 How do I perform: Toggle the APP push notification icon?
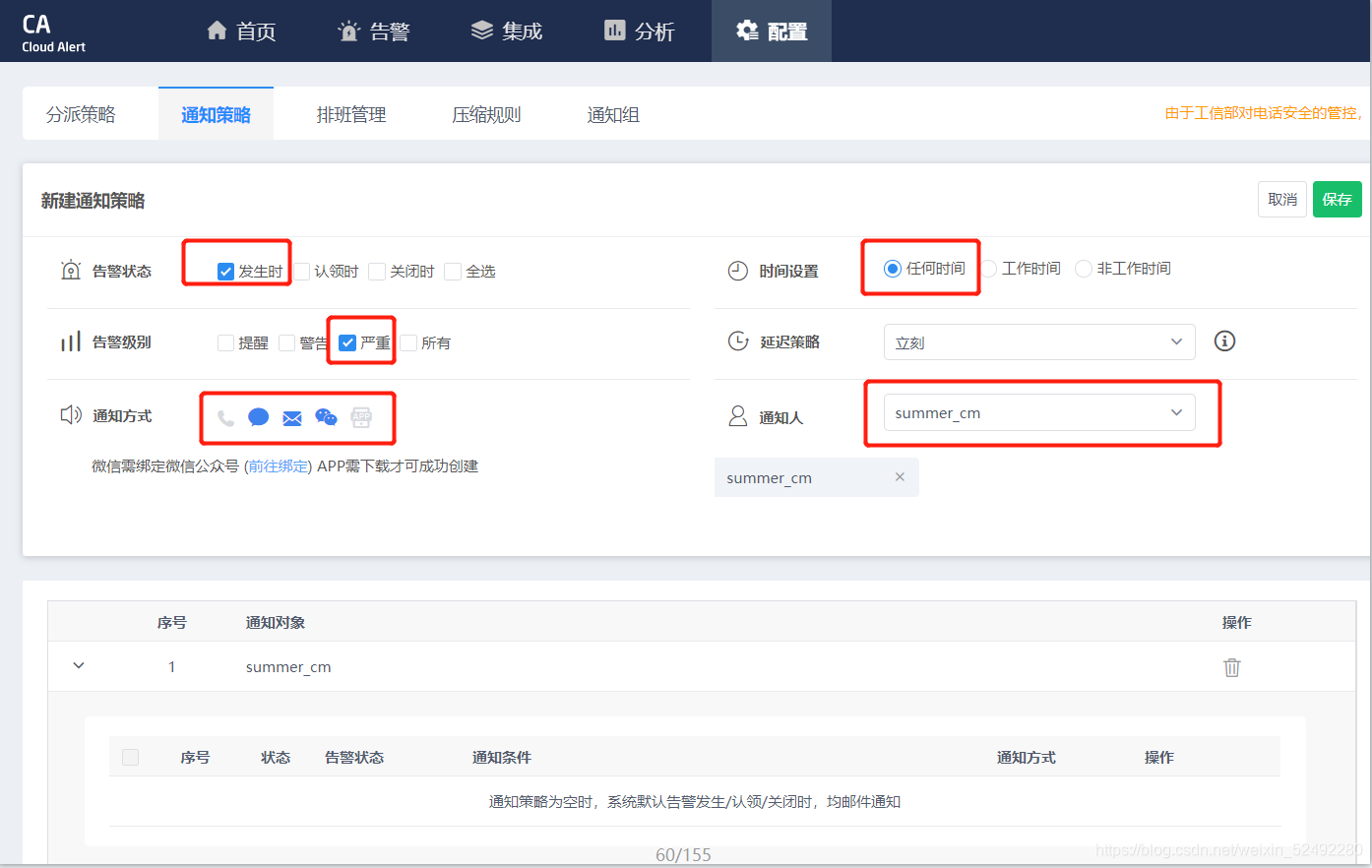point(361,417)
